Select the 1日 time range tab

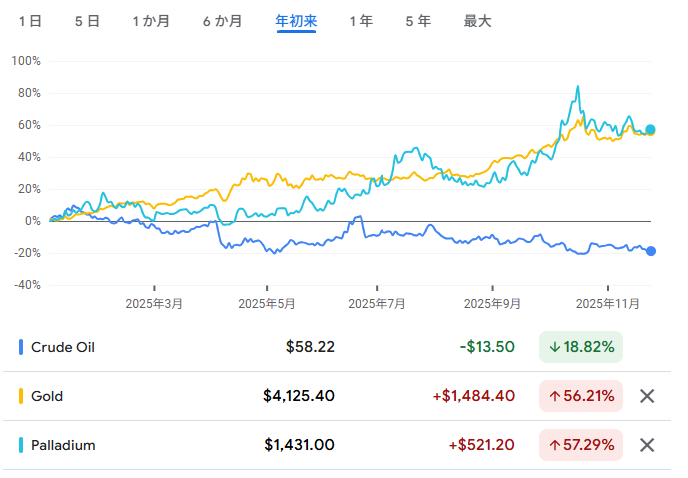[x=30, y=21]
